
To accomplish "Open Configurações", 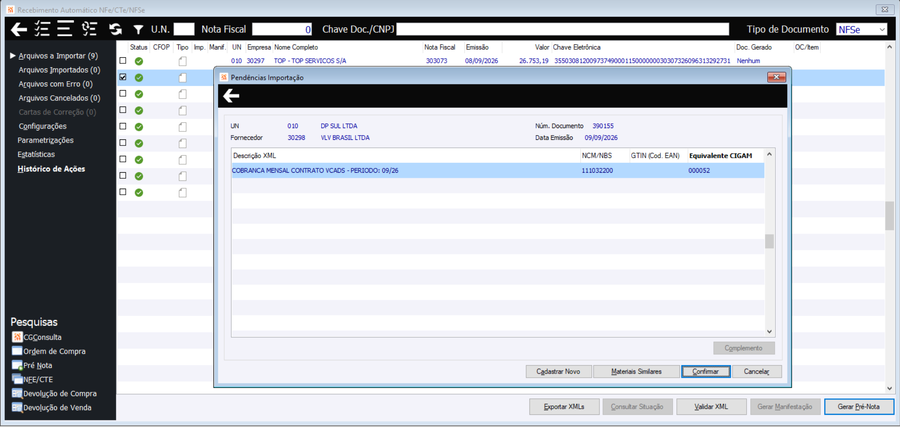I will pyautogui.click(x=42, y=126).
